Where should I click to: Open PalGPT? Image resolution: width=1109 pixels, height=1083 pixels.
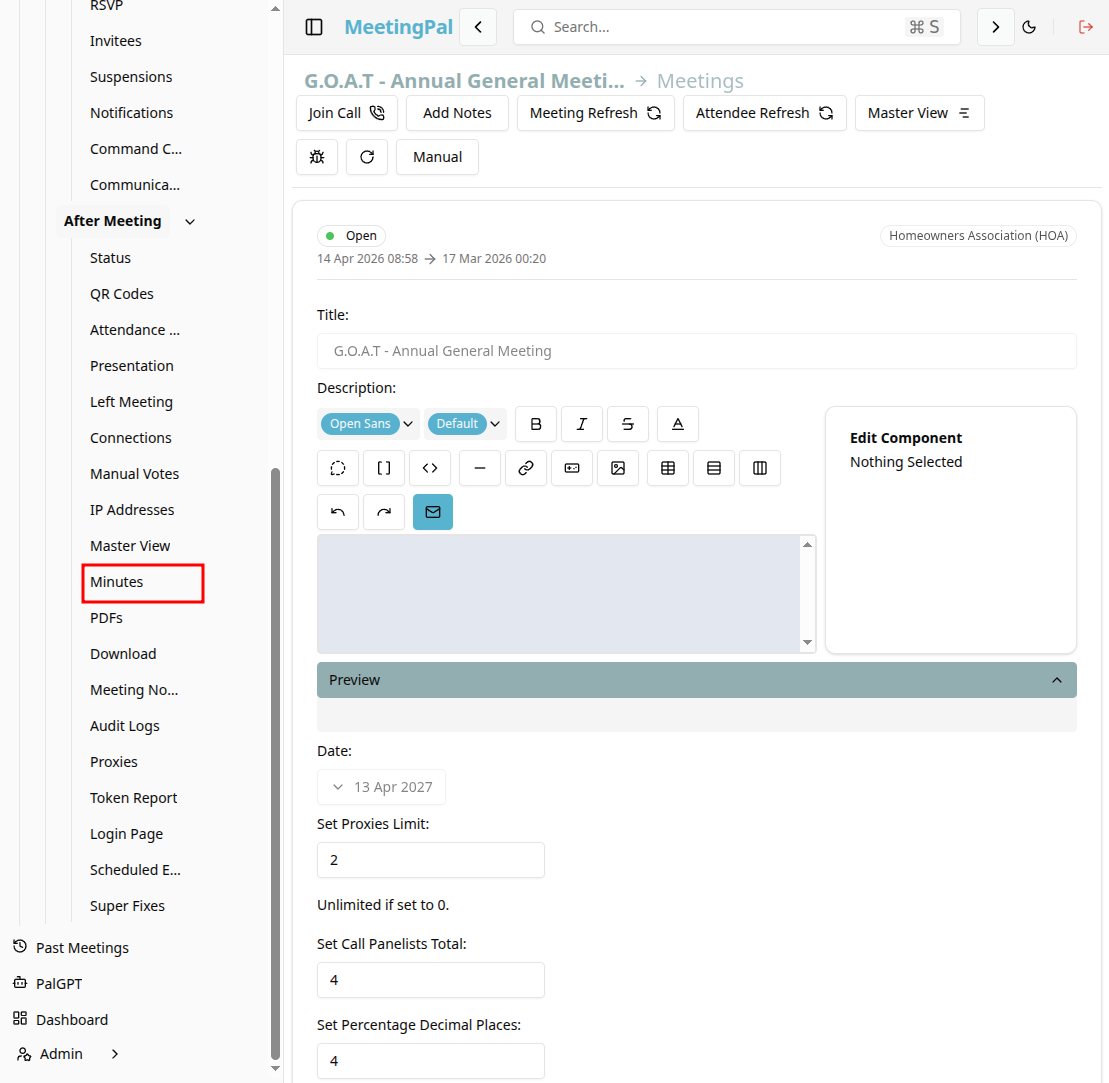[48, 984]
